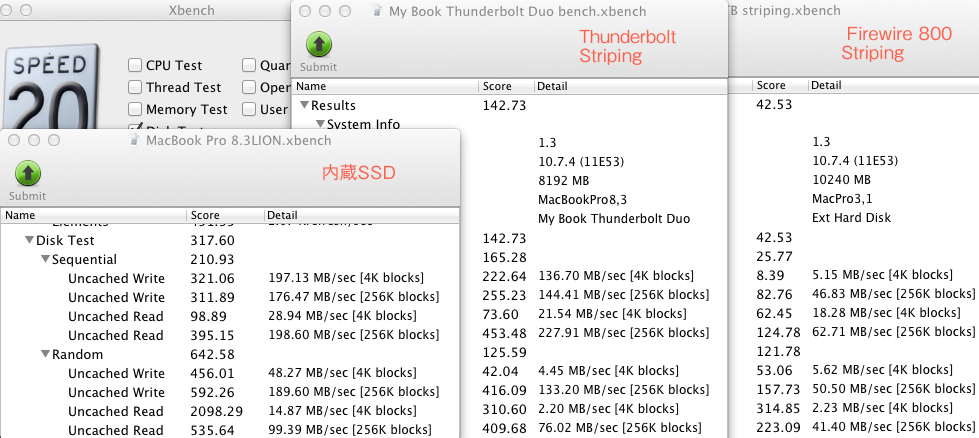This screenshot has height=438, width=979.
Task: Click Detail column header in the striping.xbench window
Action: (x=893, y=85)
